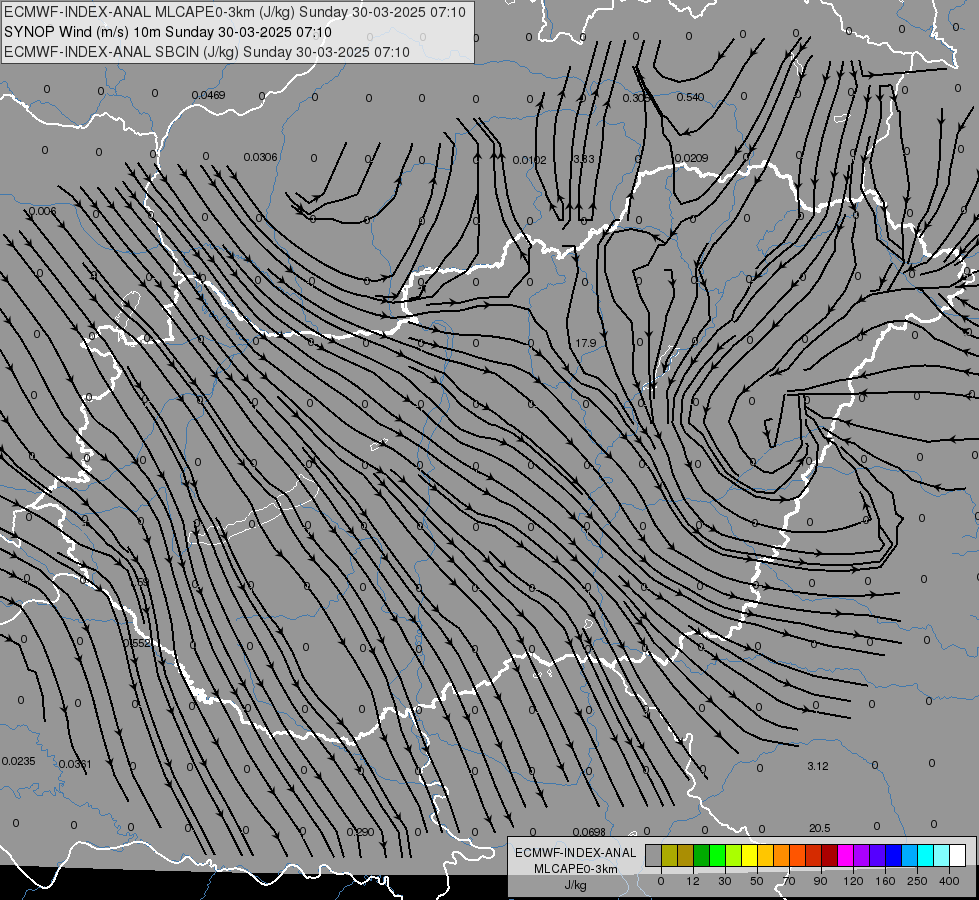
Task: Click the pure blue legend swatch
Action: coord(894,855)
